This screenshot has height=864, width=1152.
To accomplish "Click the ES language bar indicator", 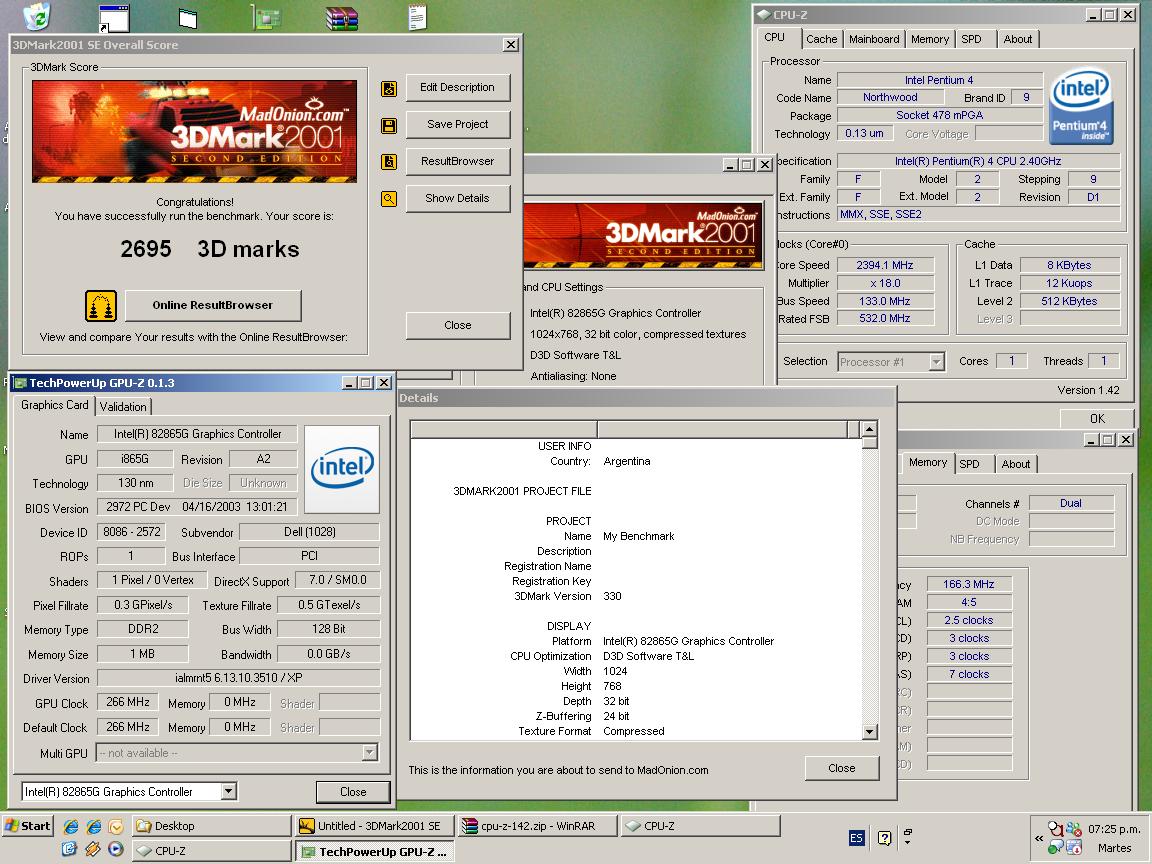I will coord(857,838).
